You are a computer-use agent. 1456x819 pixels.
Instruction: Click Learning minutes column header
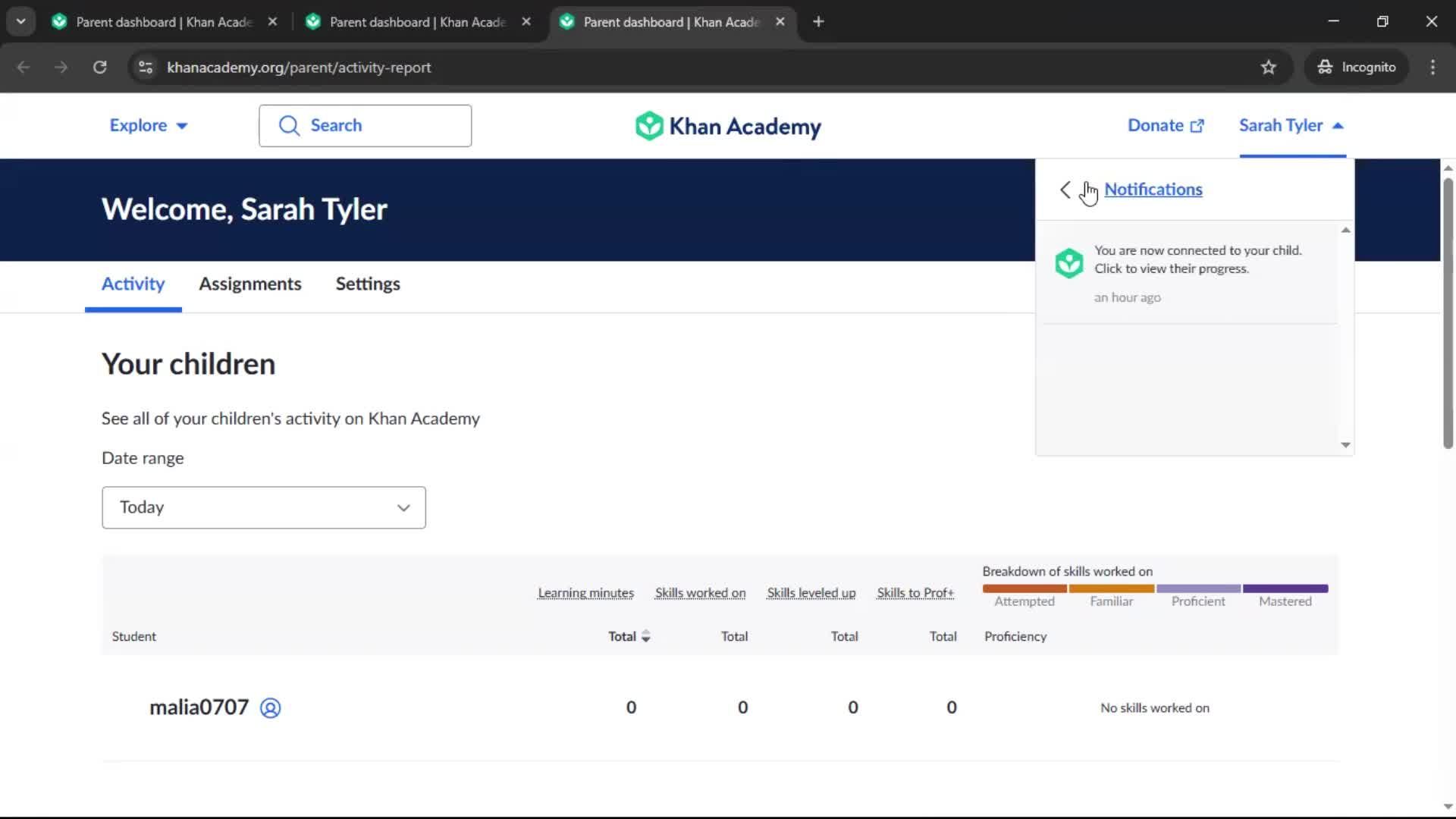585,593
